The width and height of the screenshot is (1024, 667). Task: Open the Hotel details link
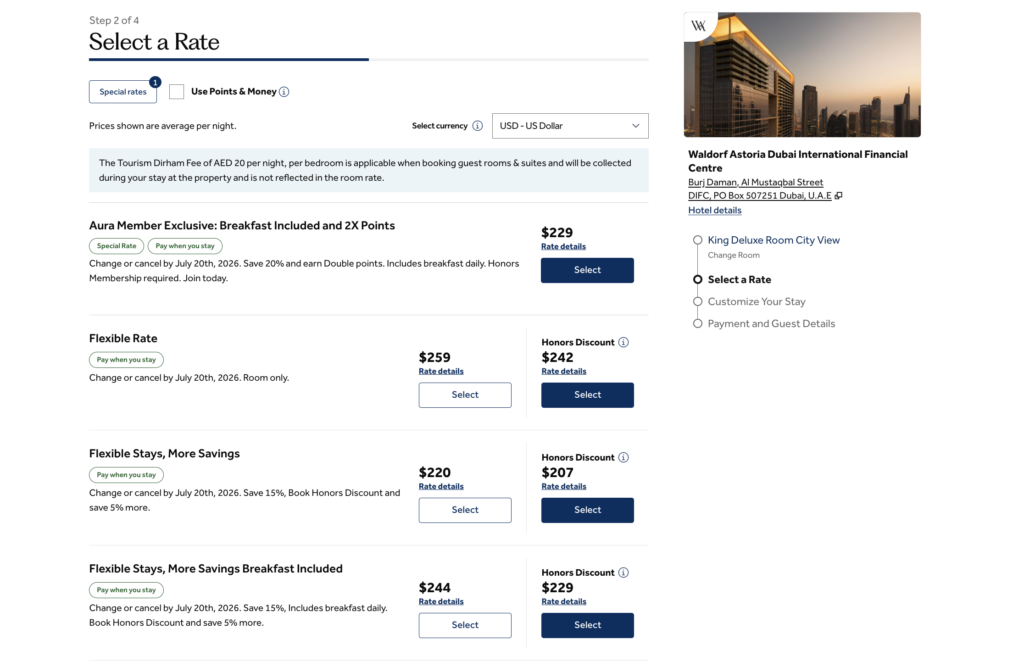pyautogui.click(x=714, y=210)
